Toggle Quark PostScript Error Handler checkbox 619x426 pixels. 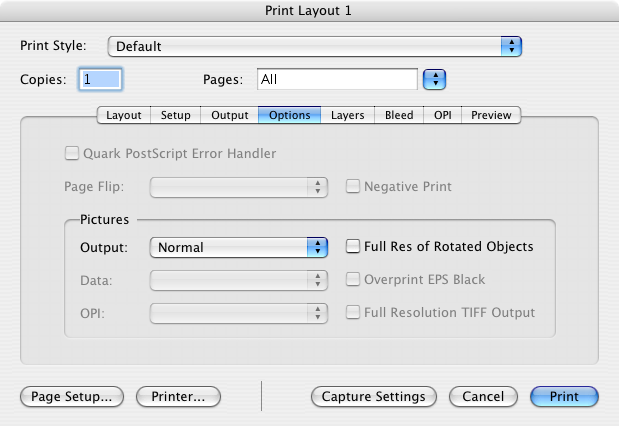72,154
